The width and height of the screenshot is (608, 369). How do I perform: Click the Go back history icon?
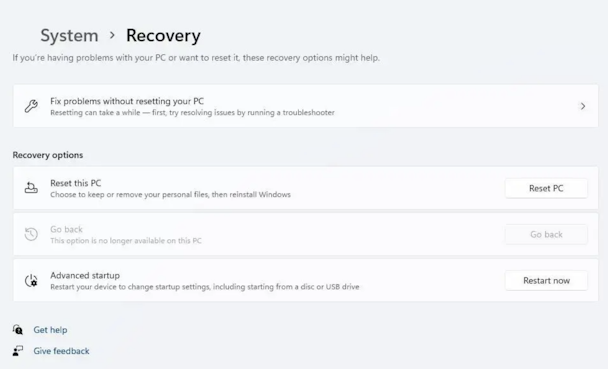[x=31, y=234]
